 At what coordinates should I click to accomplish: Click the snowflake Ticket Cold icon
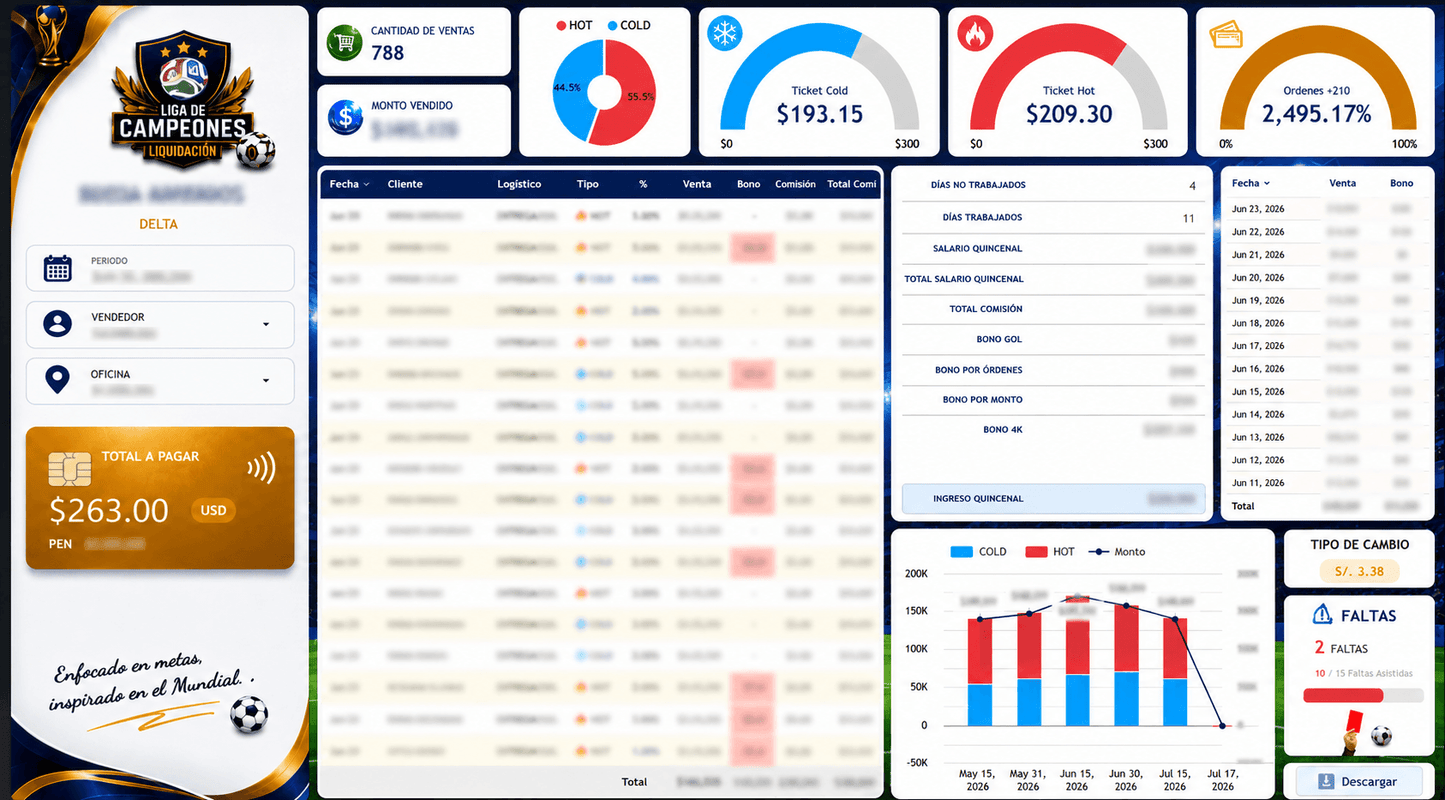[x=725, y=33]
